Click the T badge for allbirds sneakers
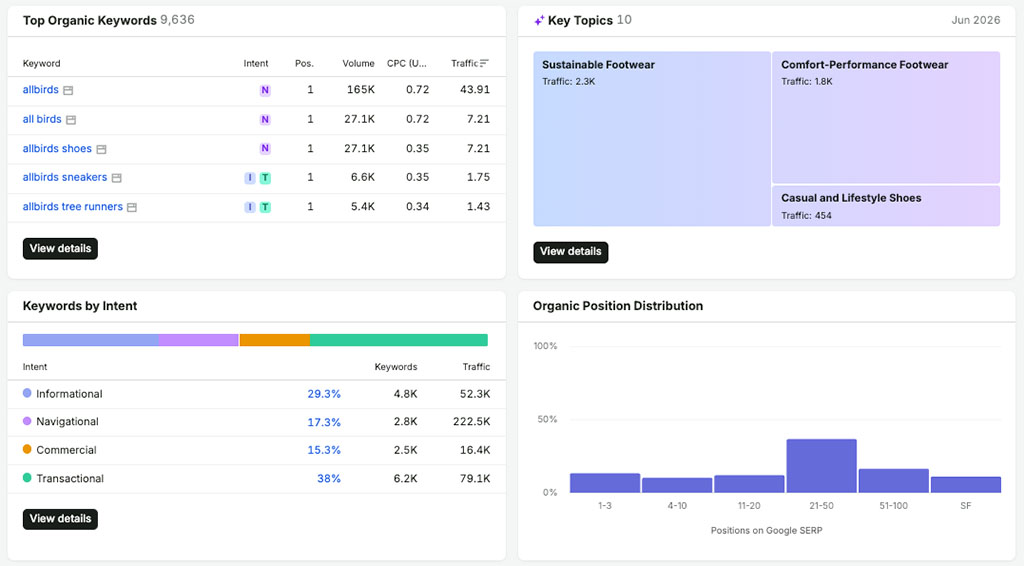1024x566 pixels. point(265,178)
